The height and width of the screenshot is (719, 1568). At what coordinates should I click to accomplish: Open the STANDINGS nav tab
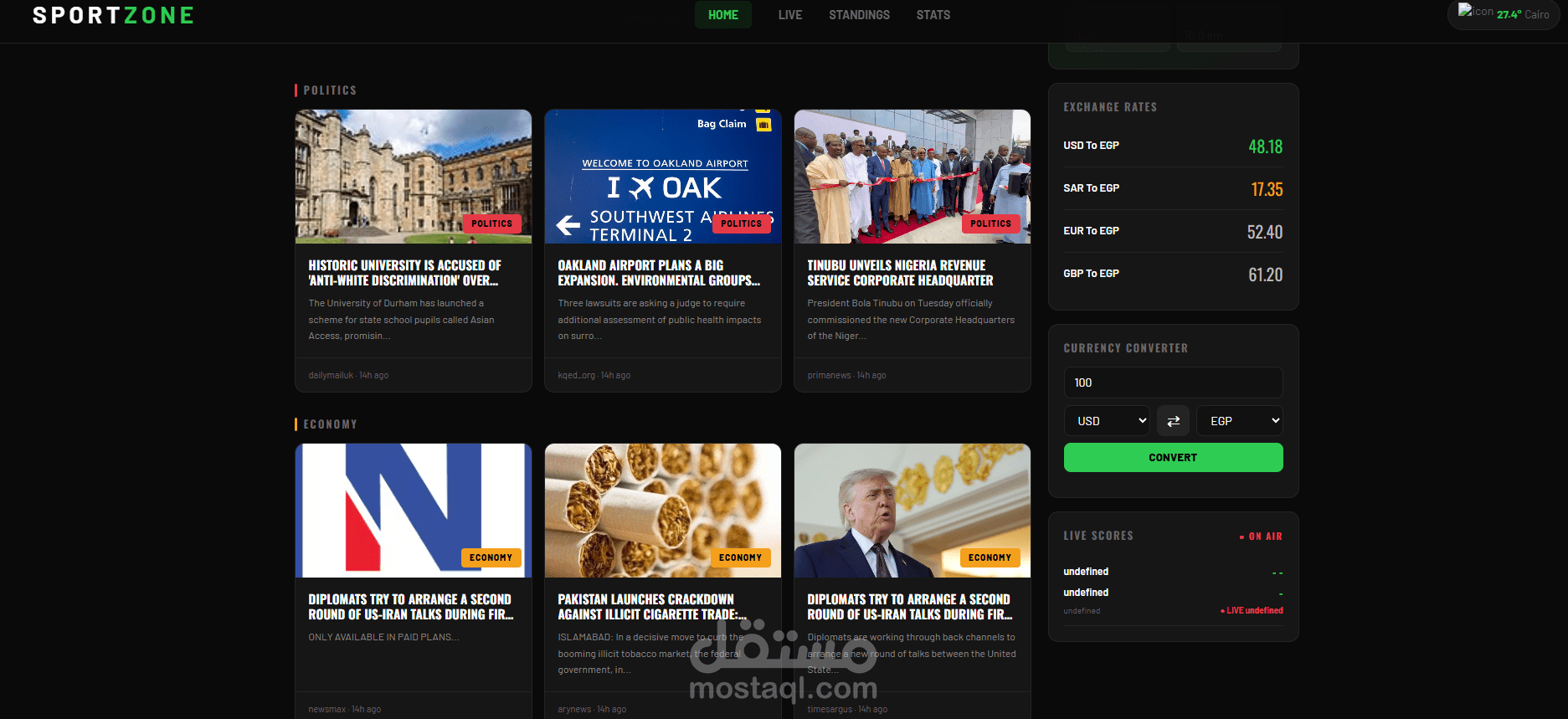pyautogui.click(x=859, y=15)
